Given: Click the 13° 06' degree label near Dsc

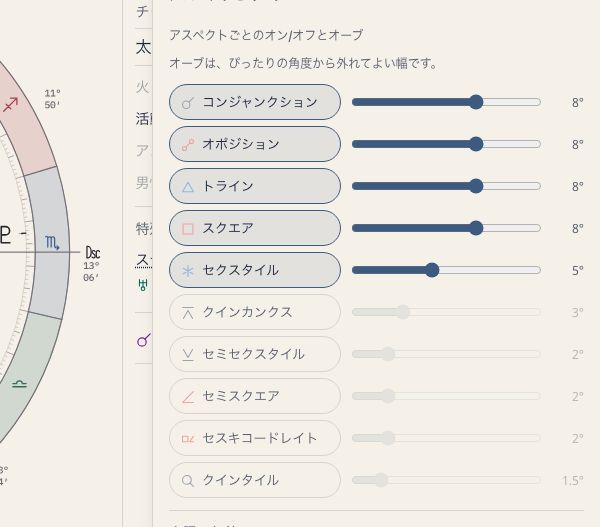Looking at the screenshot, I should pos(91,271).
